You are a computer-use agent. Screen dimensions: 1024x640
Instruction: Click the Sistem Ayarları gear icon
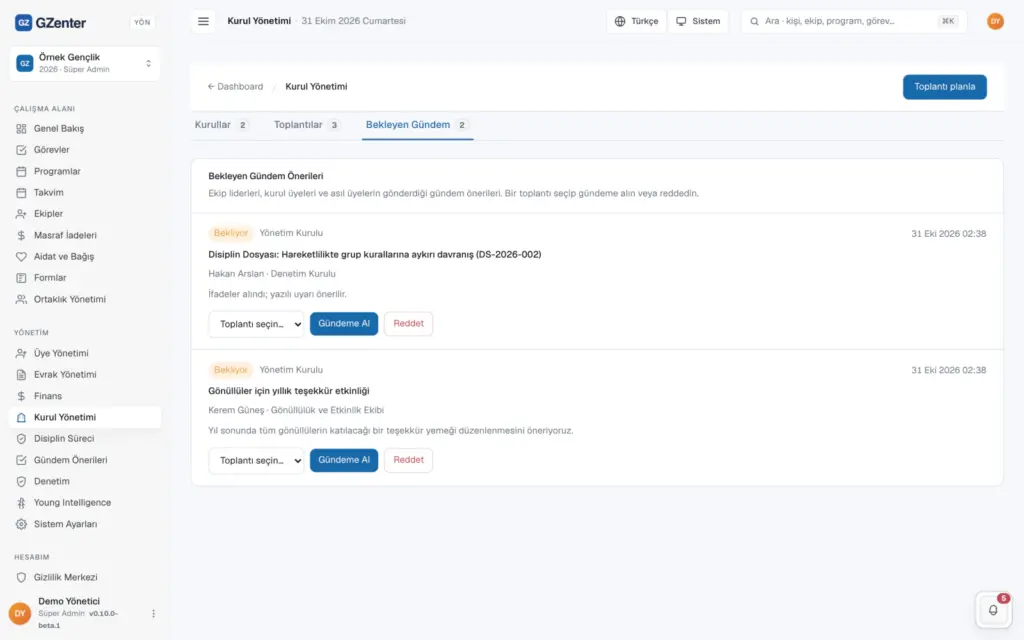[21, 524]
